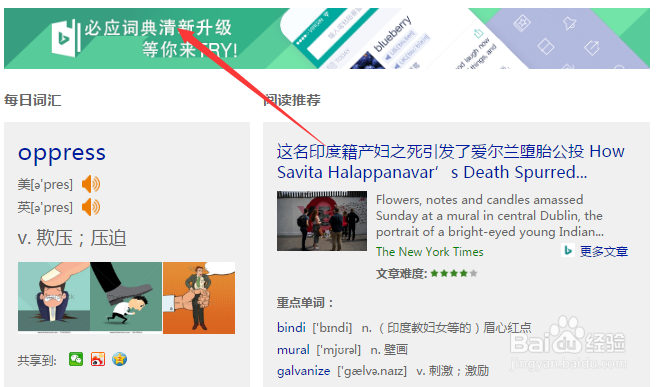665x387 pixels.
Task: Play the UK pronunciation of oppress
Action: point(91,207)
